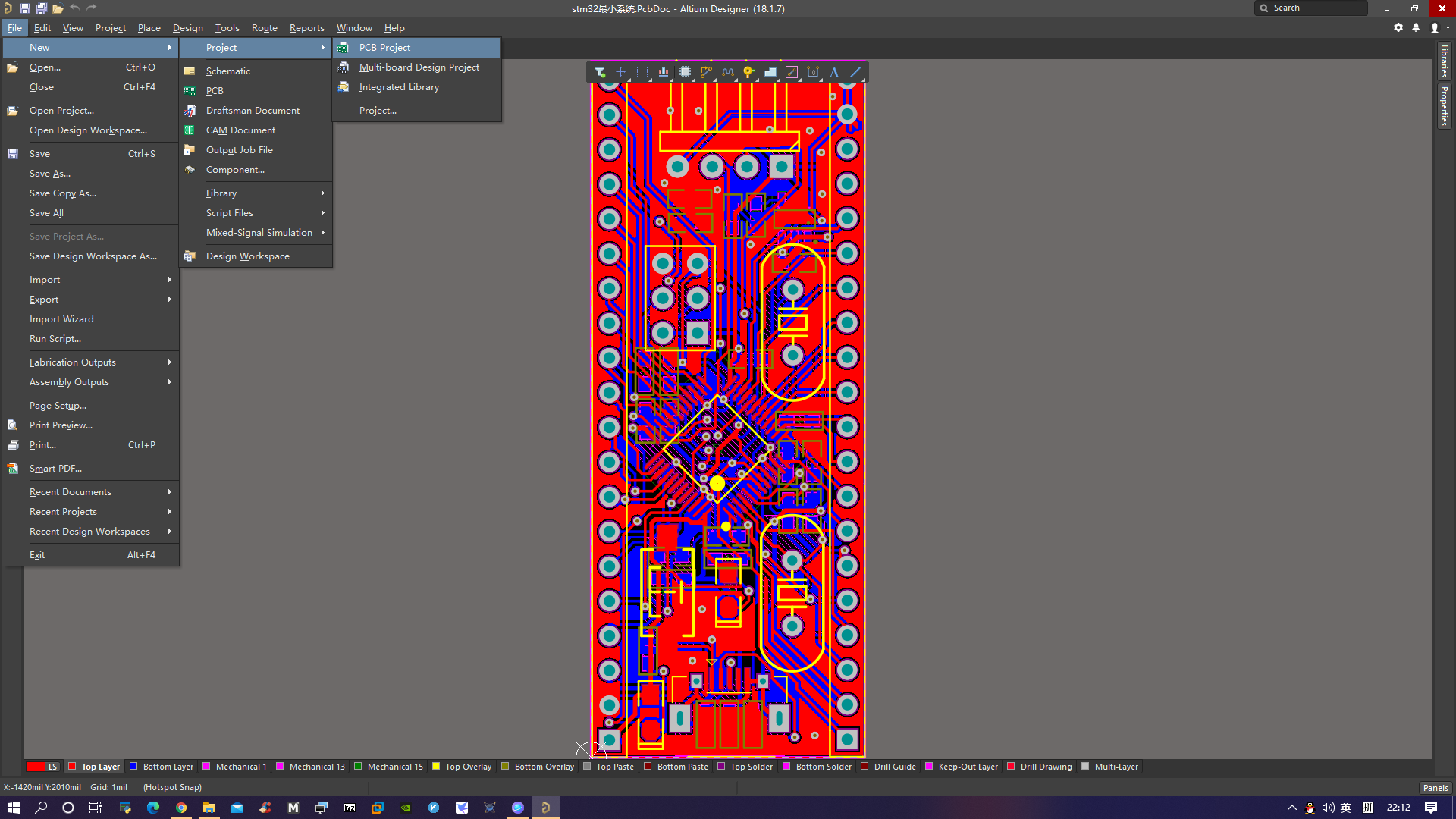The image size is (1456, 819).
Task: Select Output Job File
Action: (256, 149)
